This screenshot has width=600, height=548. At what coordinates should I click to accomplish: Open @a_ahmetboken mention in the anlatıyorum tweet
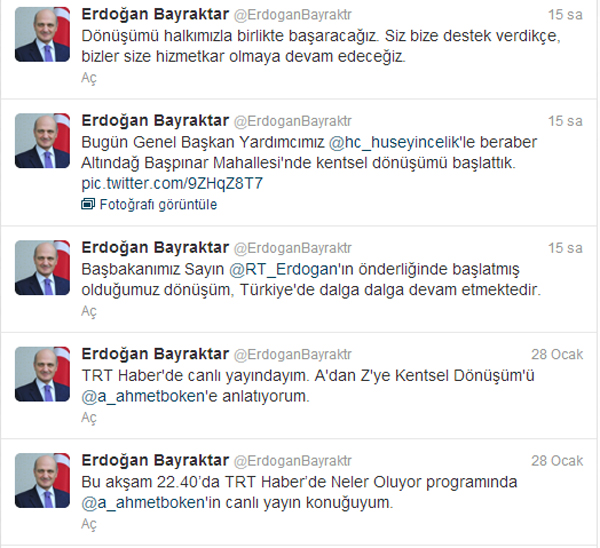pos(144,396)
